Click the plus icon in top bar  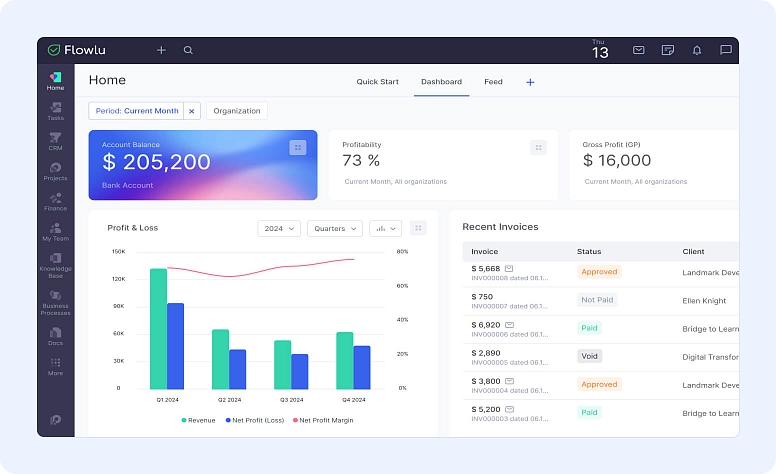pyautogui.click(x=161, y=50)
